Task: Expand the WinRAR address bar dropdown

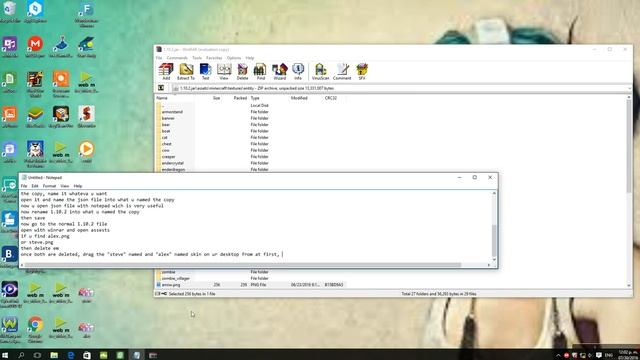Action: tap(629, 88)
